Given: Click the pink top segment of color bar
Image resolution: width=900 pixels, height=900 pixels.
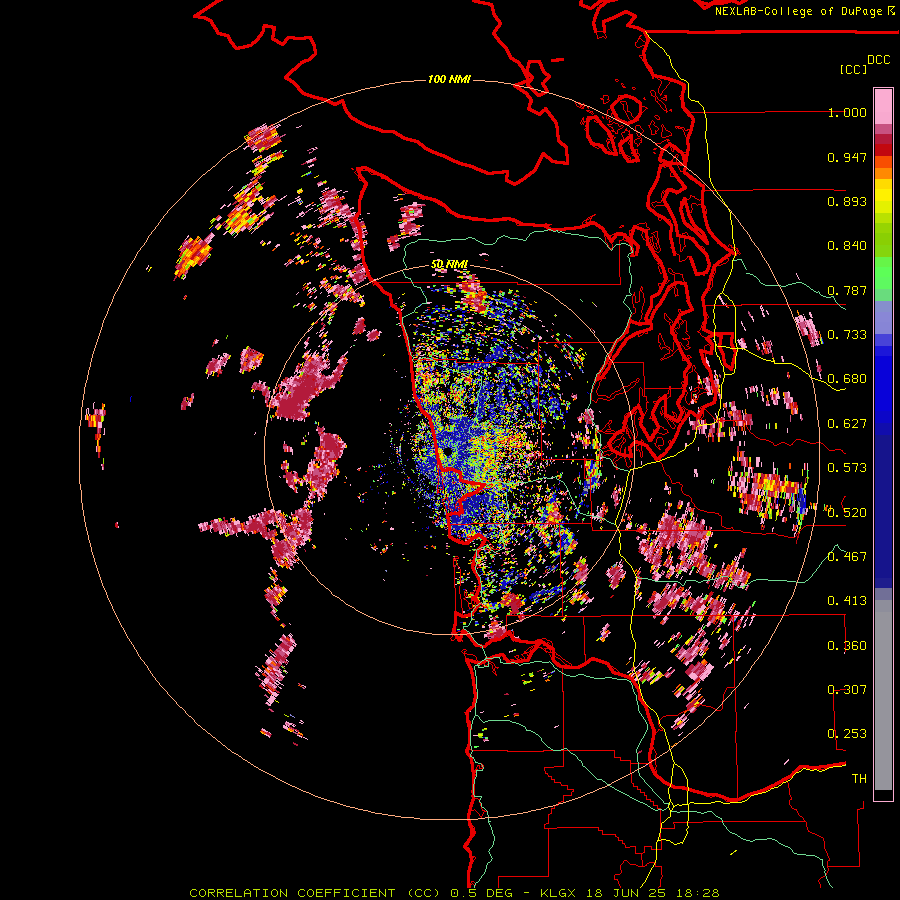Looking at the screenshot, I should coord(883,106).
